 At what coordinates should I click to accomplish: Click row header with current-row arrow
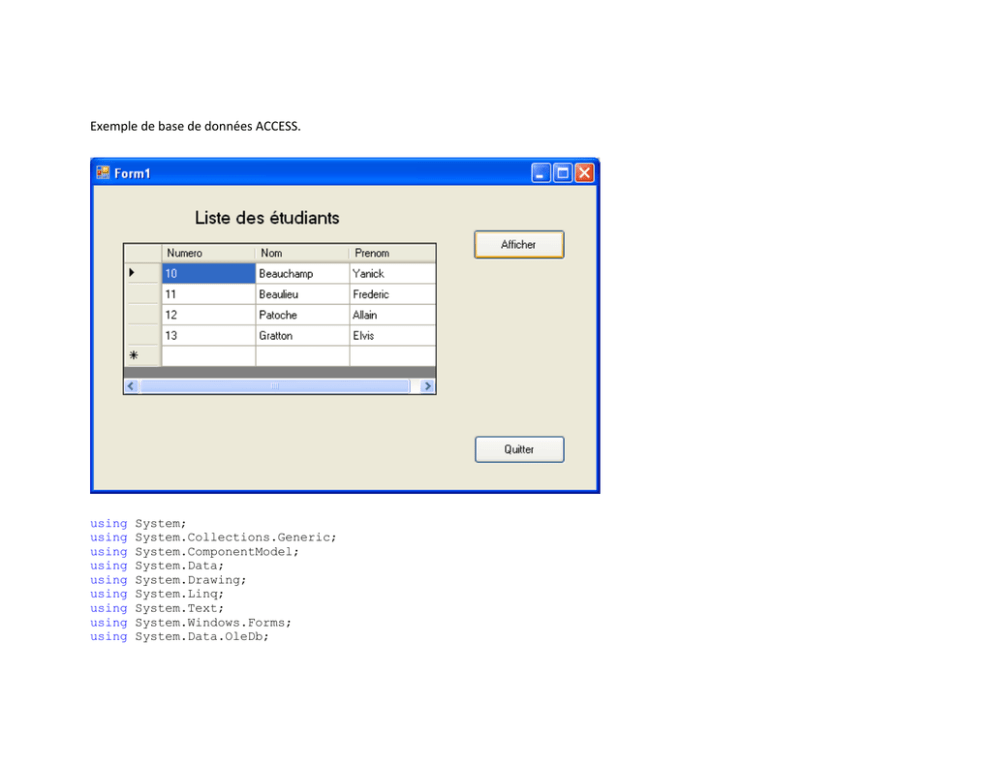click(143, 273)
